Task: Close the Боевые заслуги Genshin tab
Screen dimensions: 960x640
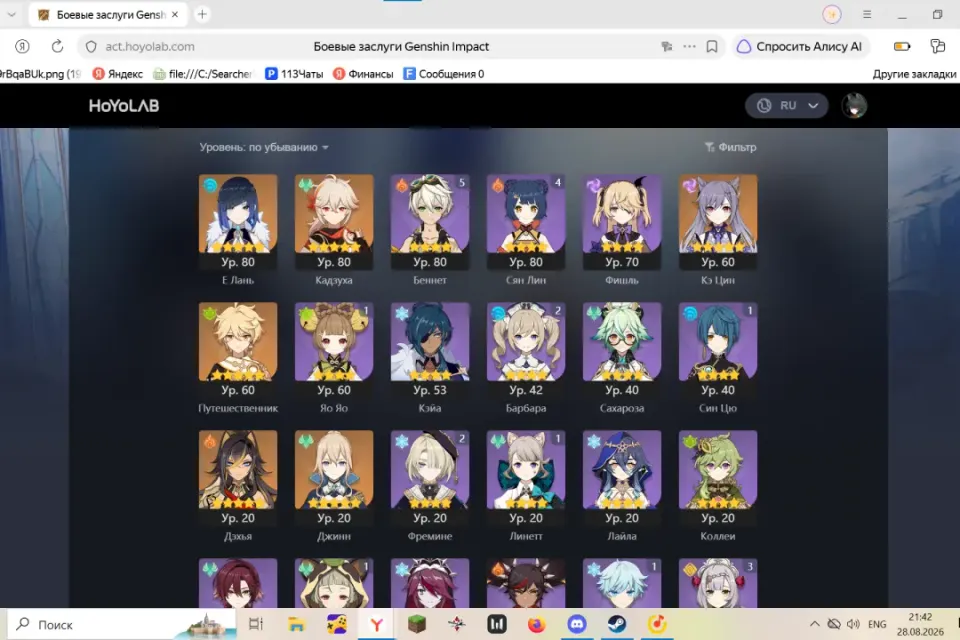Action: 175,15
